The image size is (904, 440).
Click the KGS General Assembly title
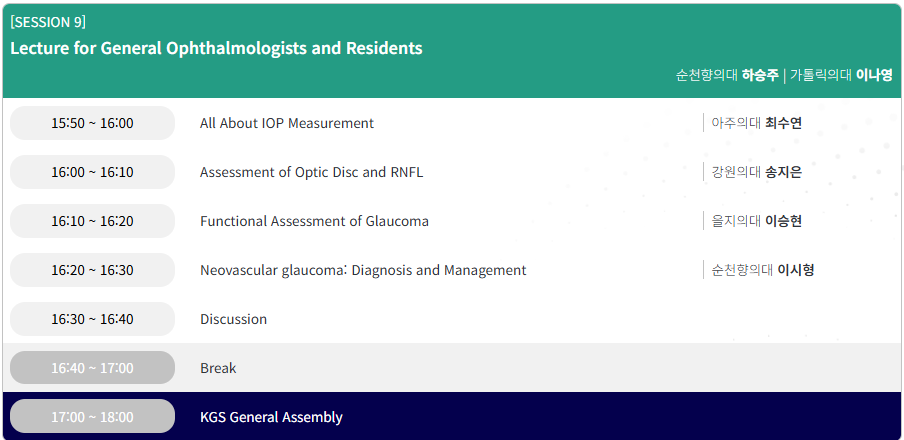(271, 417)
